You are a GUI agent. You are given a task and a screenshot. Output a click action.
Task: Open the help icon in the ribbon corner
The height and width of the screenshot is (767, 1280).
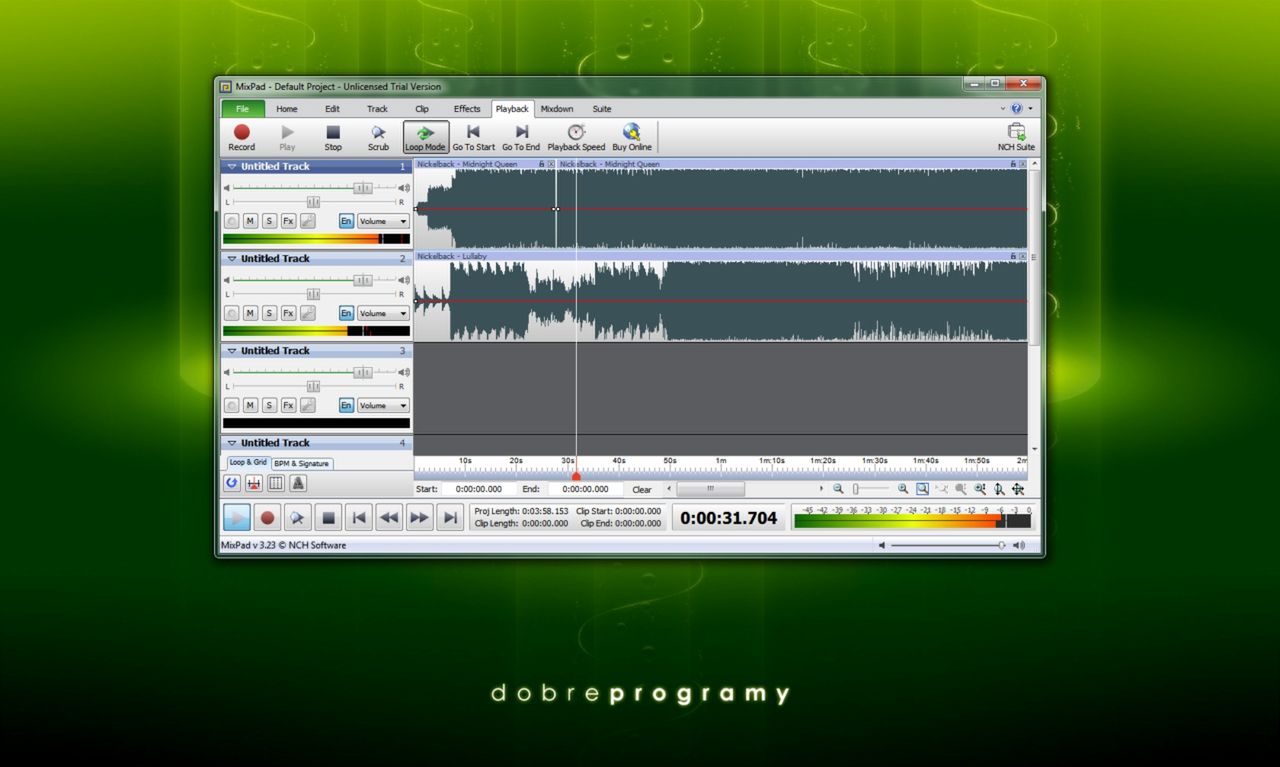point(1017,108)
